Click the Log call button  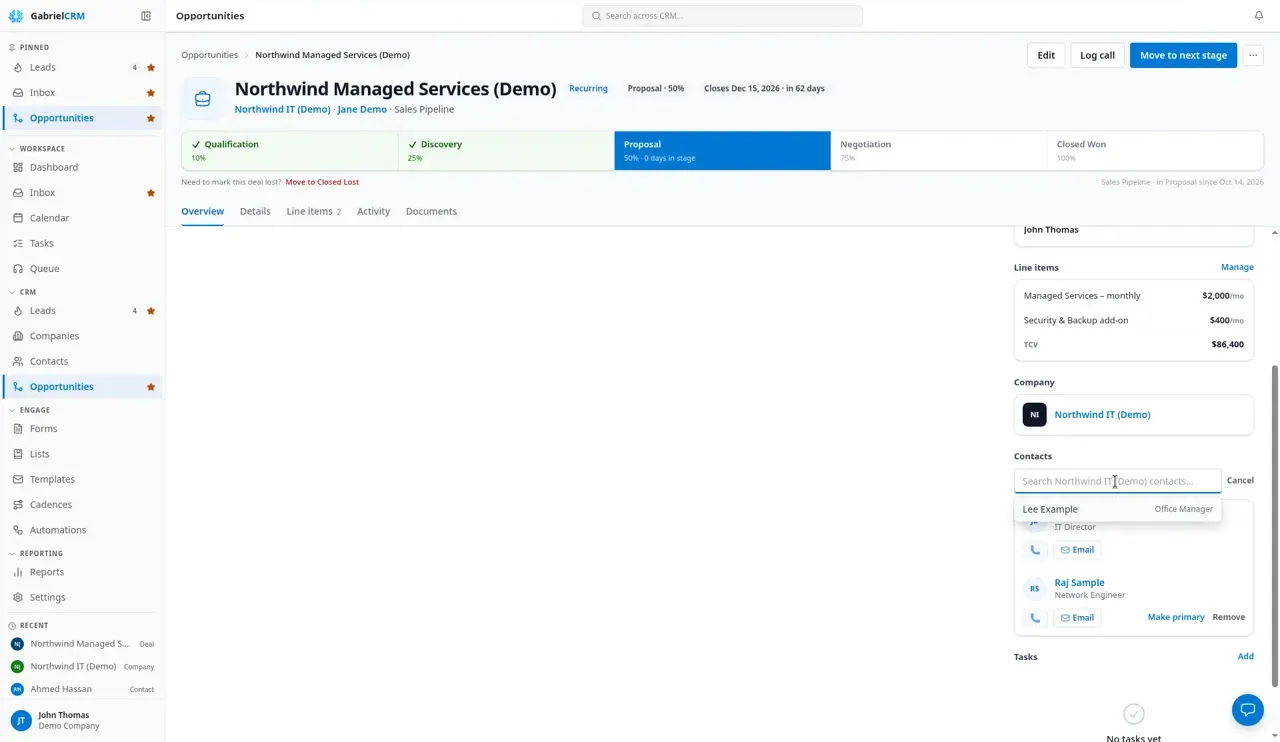(1097, 55)
